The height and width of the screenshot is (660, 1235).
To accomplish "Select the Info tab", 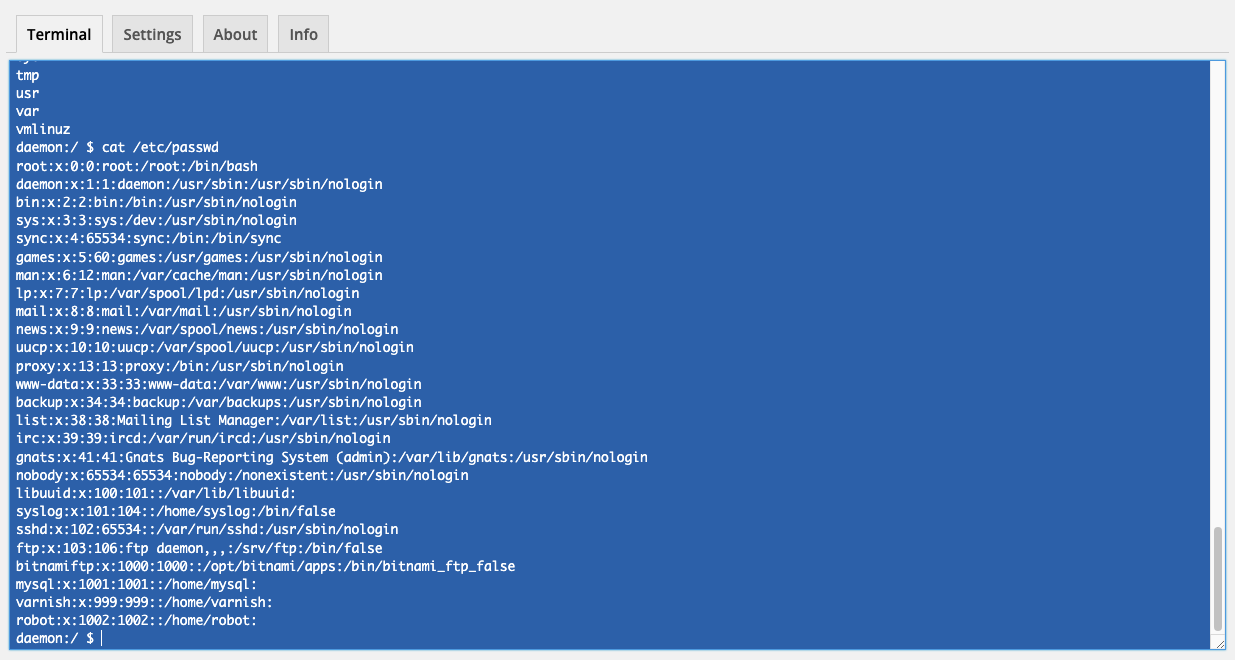I will coord(303,34).
